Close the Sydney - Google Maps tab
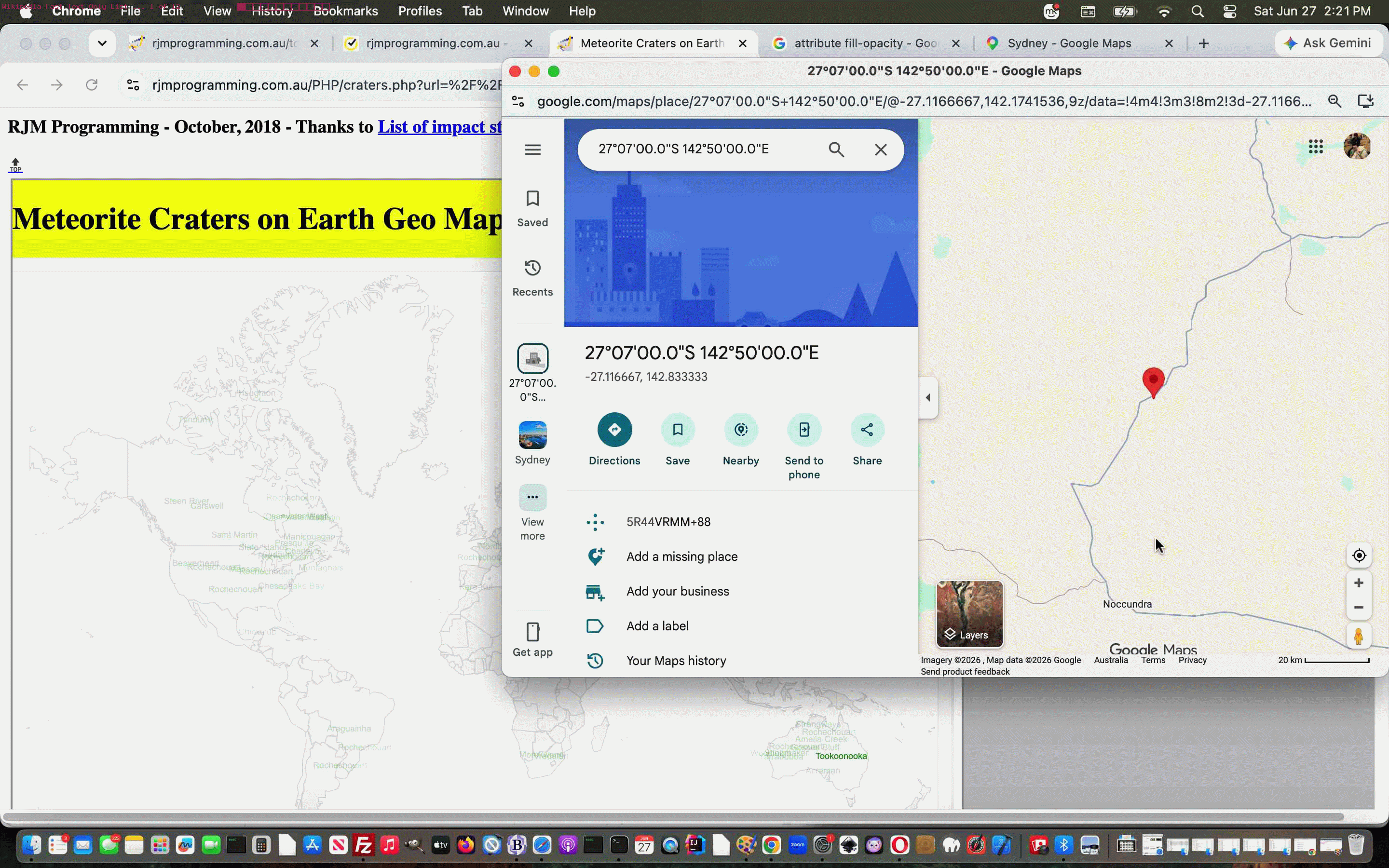The image size is (1389, 868). pos(1169,43)
